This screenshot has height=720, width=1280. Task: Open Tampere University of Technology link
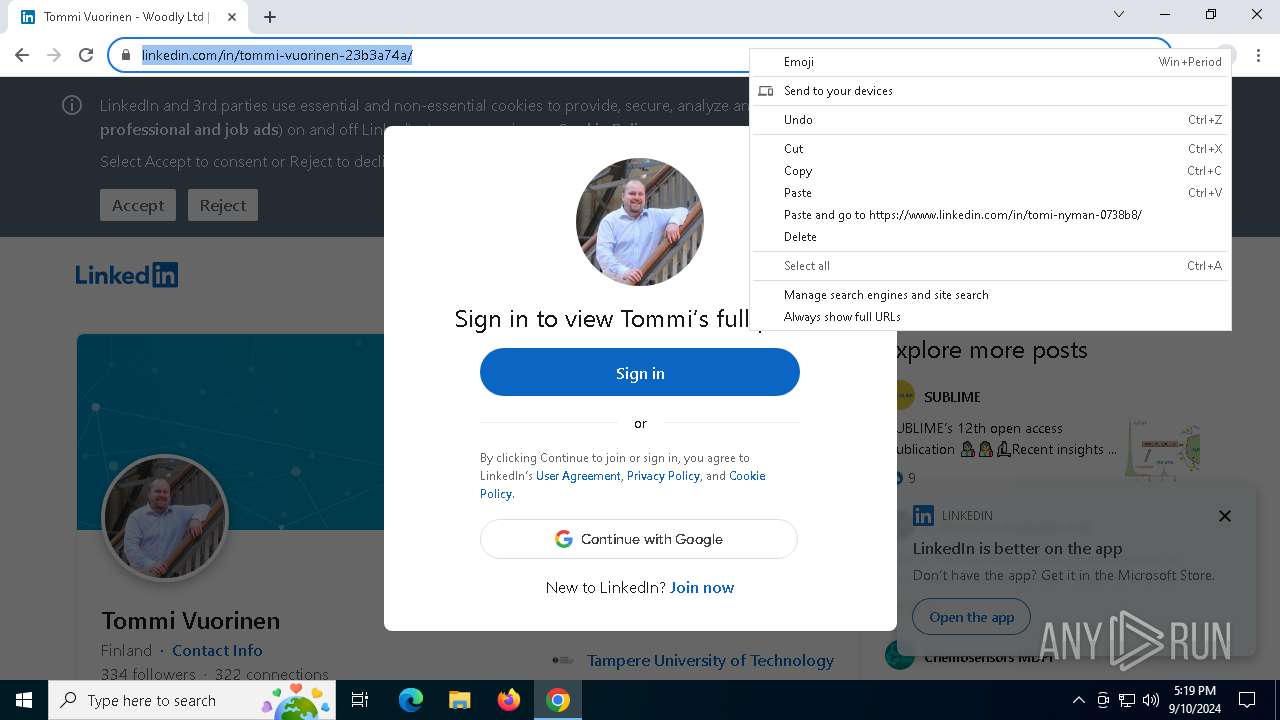(x=710, y=660)
